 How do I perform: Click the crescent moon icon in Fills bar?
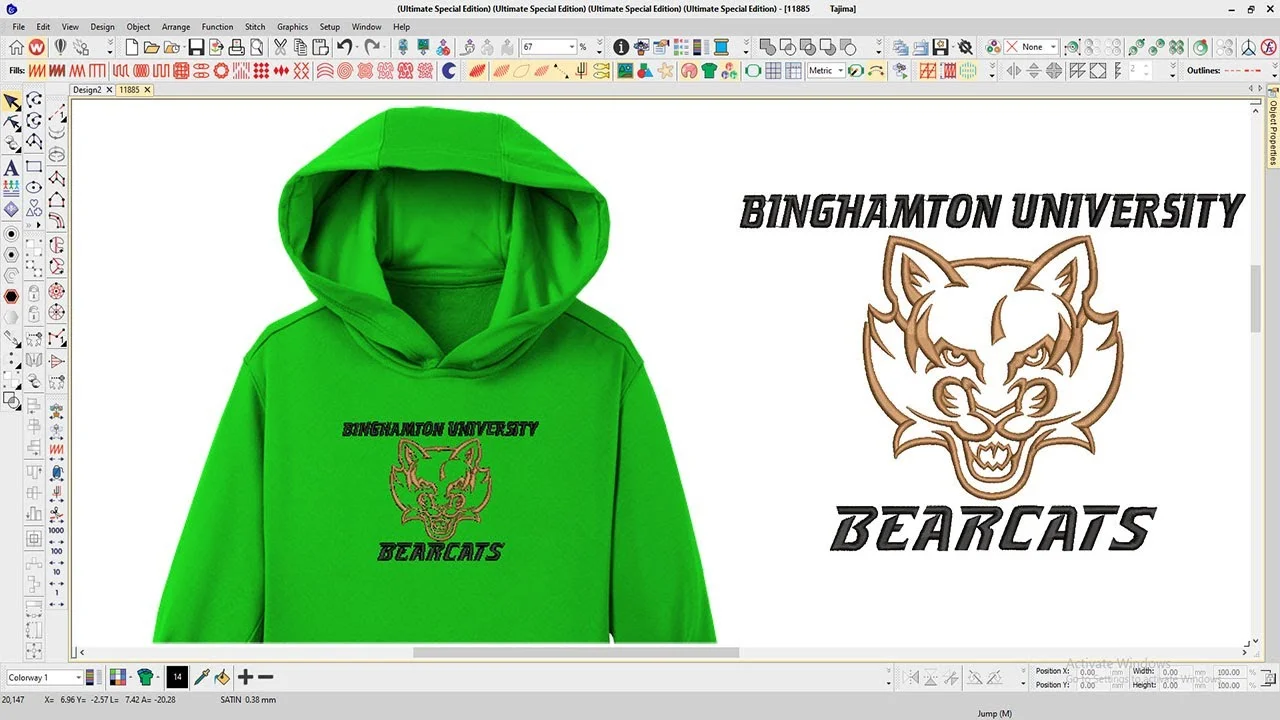click(450, 71)
